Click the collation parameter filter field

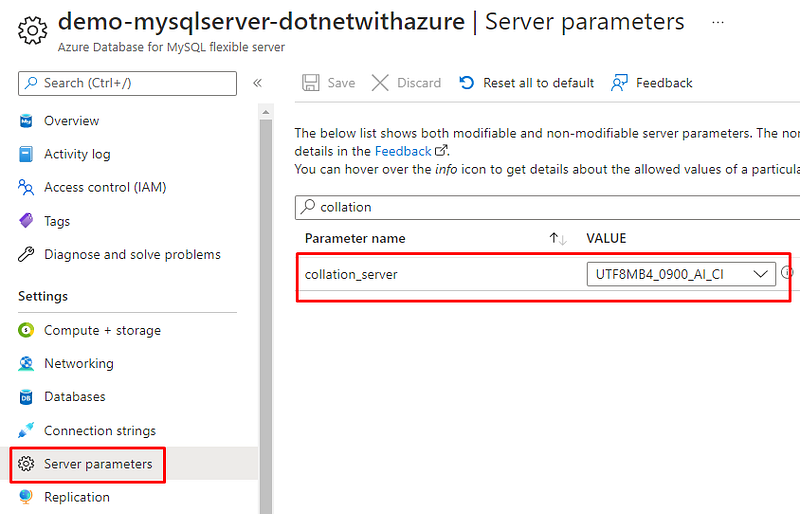(547, 207)
